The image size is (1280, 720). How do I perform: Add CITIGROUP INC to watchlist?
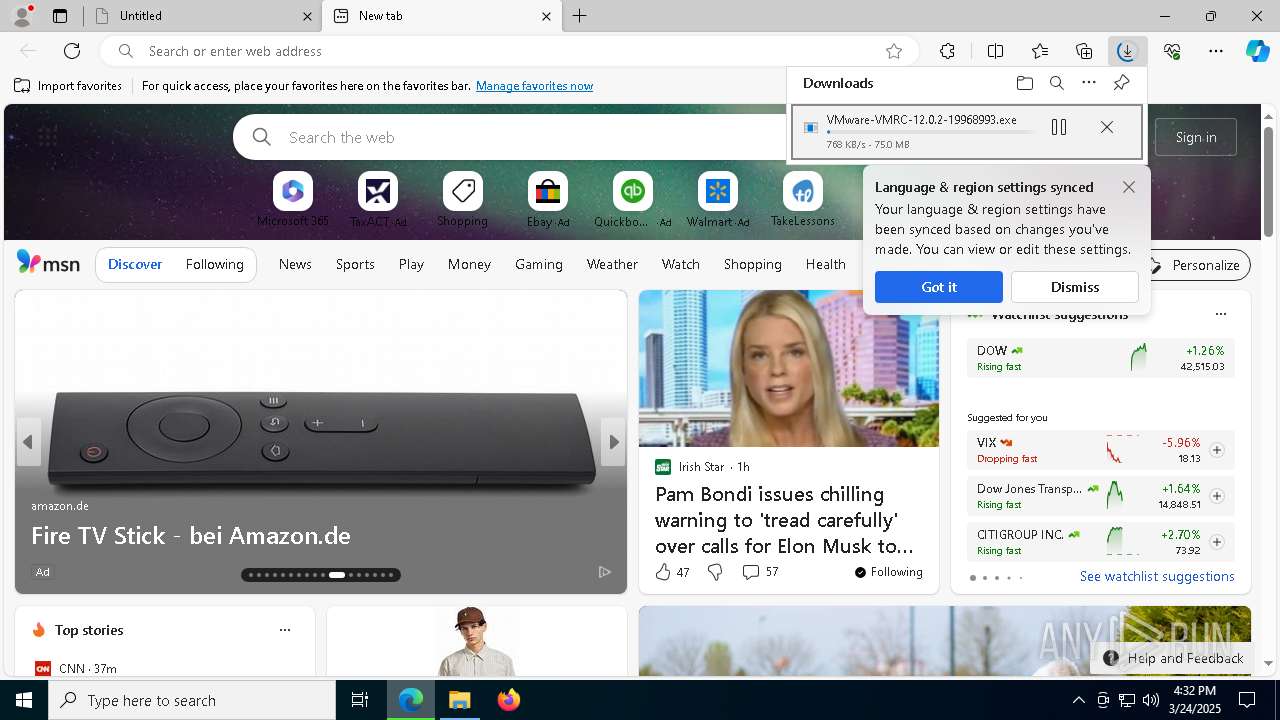point(1217,542)
